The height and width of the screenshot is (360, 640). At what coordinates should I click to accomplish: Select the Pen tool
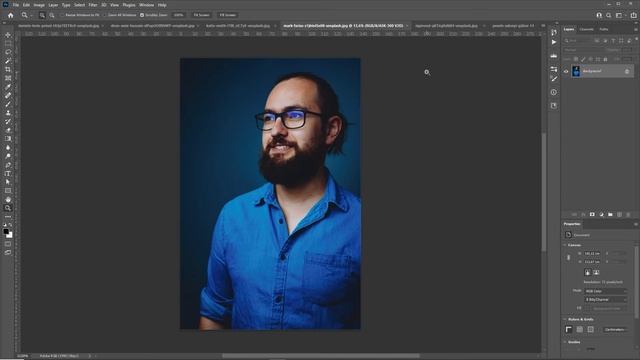click(8, 165)
